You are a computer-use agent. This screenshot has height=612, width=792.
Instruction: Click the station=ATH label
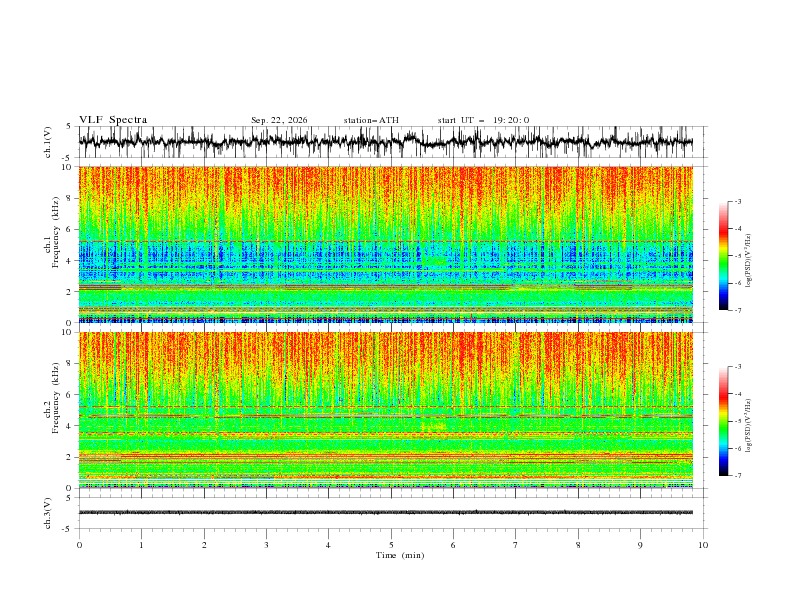click(371, 120)
